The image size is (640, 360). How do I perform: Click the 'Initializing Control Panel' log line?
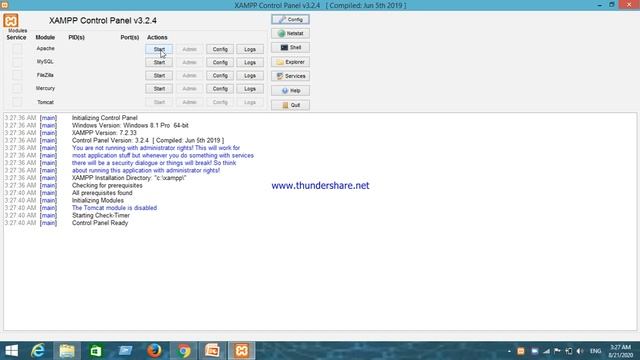pos(104,118)
